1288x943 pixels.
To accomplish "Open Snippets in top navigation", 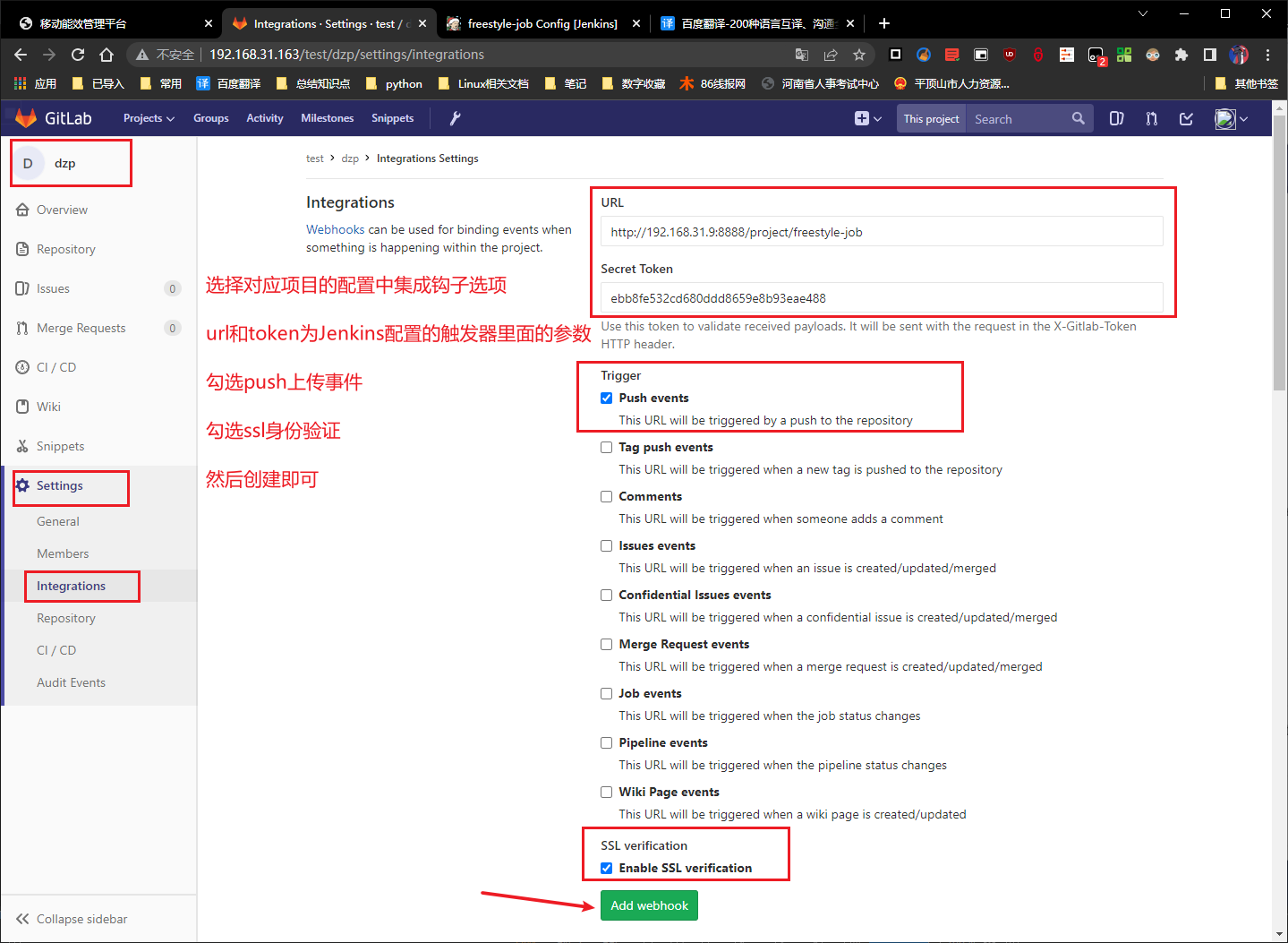I will [393, 118].
